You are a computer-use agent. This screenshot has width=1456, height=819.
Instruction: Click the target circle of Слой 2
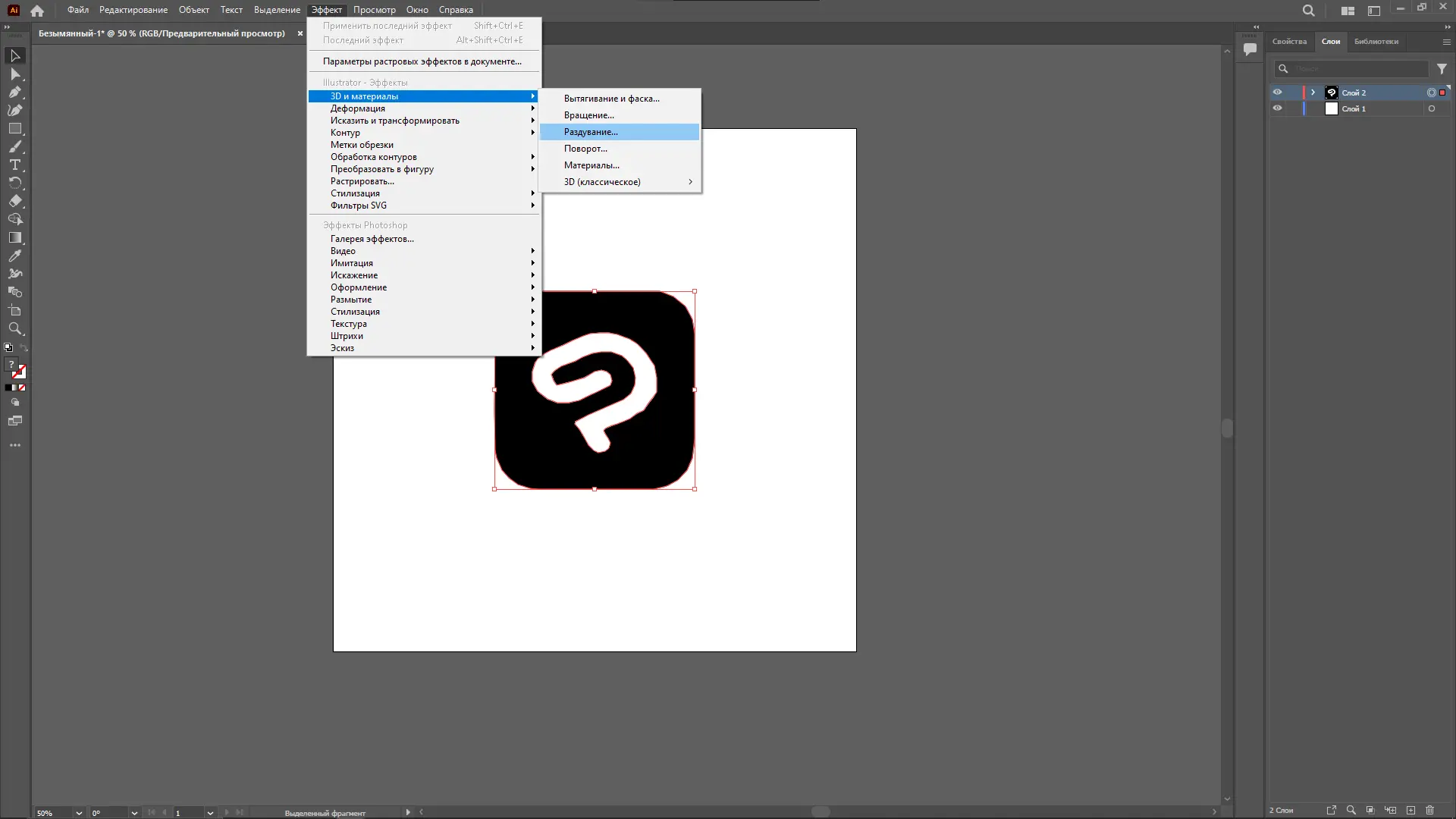[x=1432, y=93]
